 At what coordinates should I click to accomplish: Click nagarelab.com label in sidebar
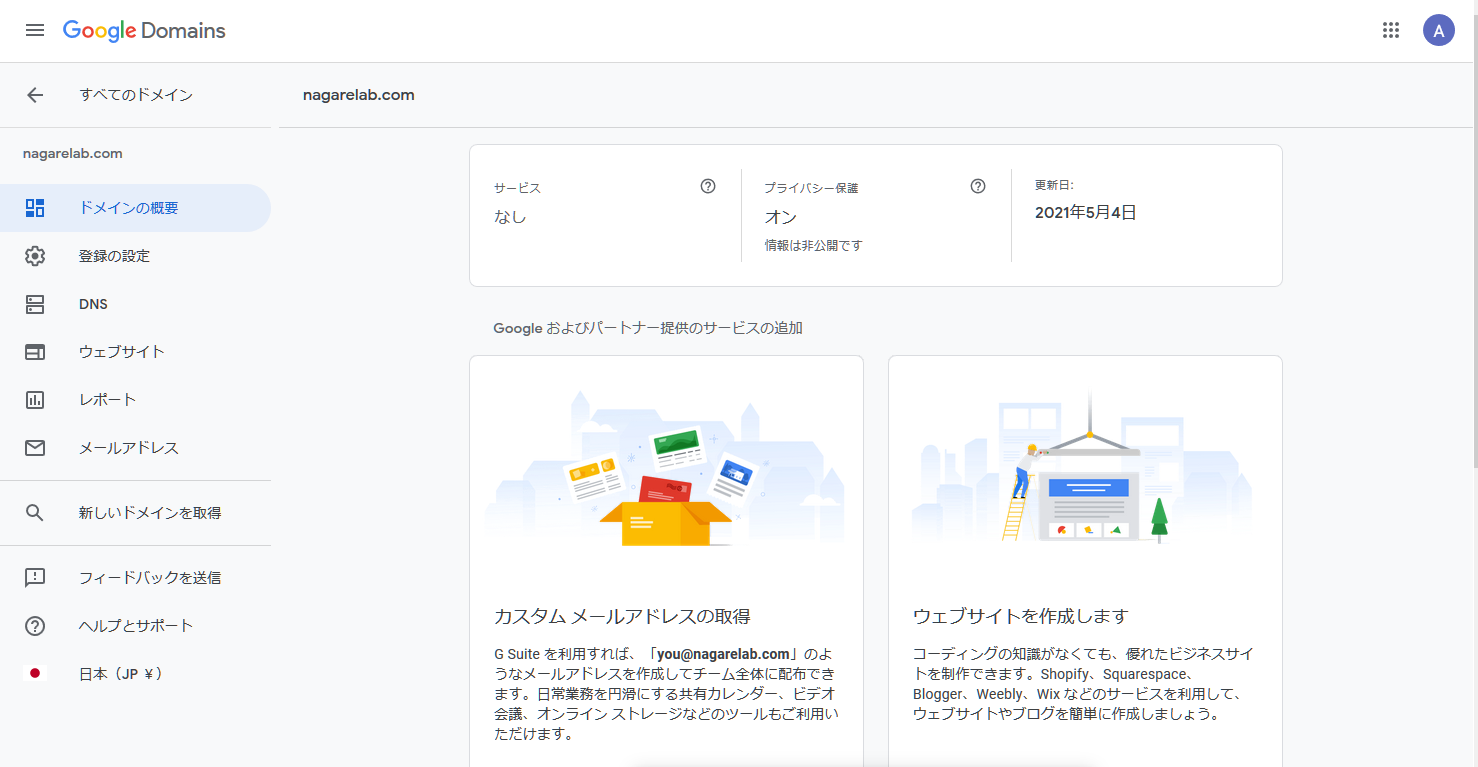[73, 154]
